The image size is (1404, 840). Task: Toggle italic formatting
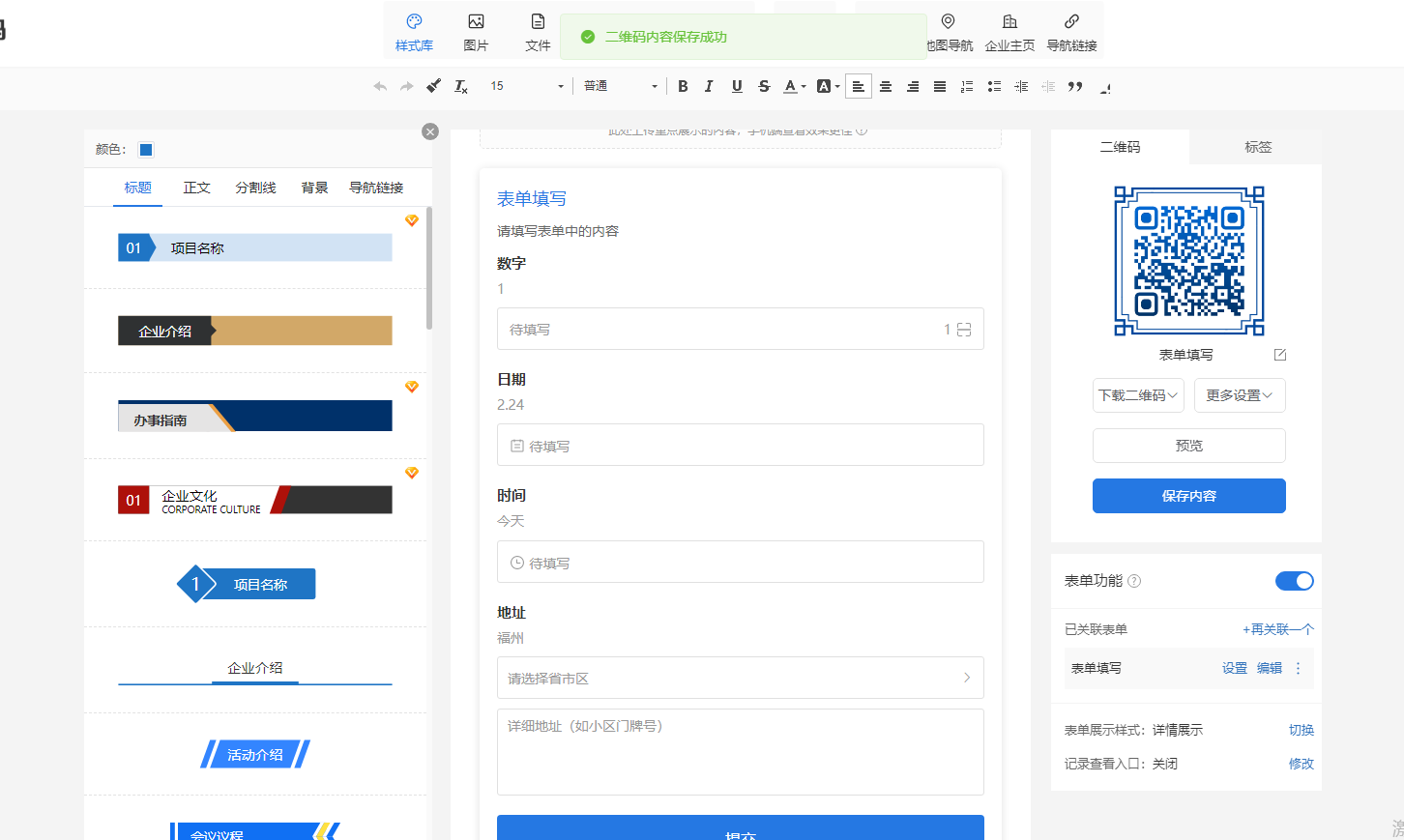click(709, 86)
